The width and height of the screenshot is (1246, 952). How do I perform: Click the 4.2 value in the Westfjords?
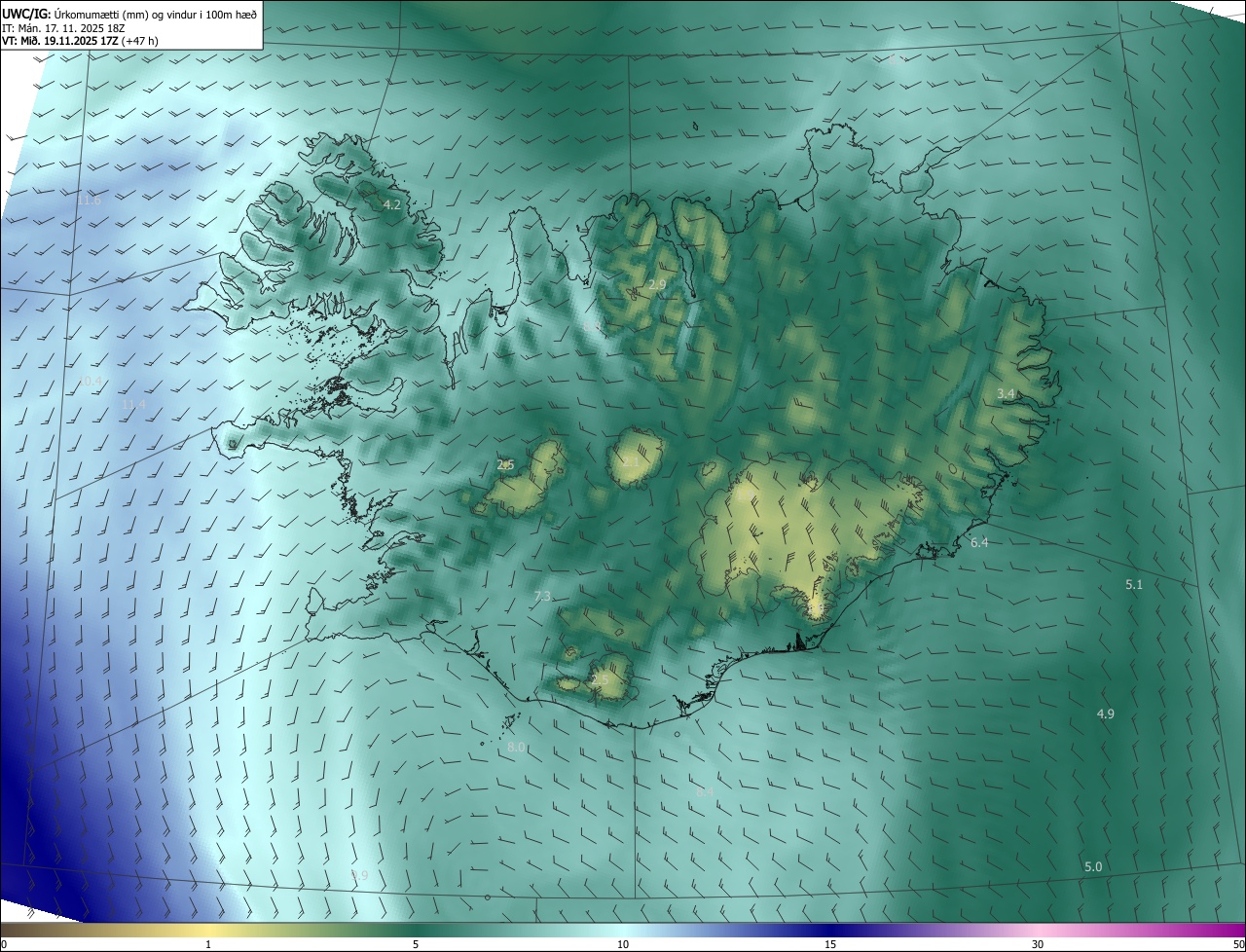392,204
